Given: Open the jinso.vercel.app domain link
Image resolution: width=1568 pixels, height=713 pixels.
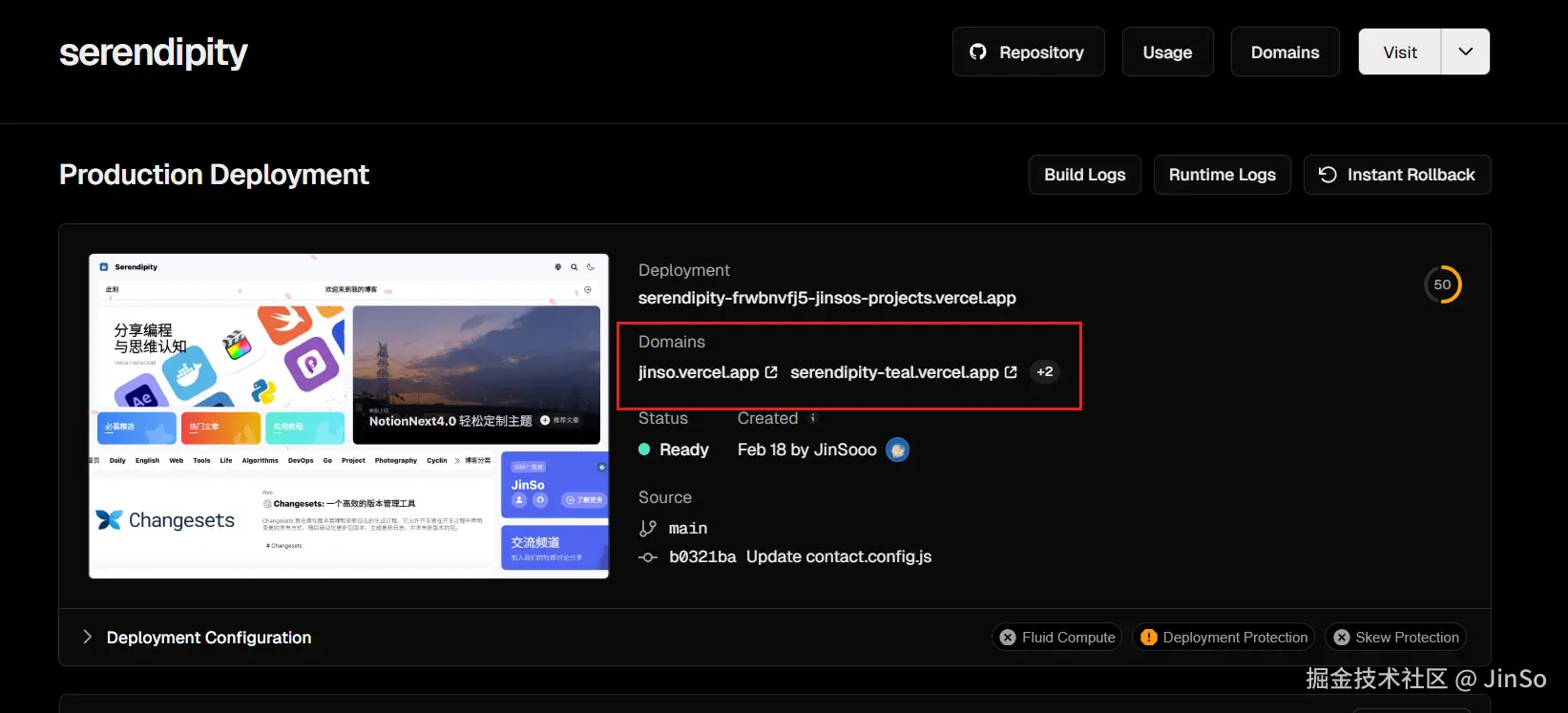Looking at the screenshot, I should click(699, 372).
